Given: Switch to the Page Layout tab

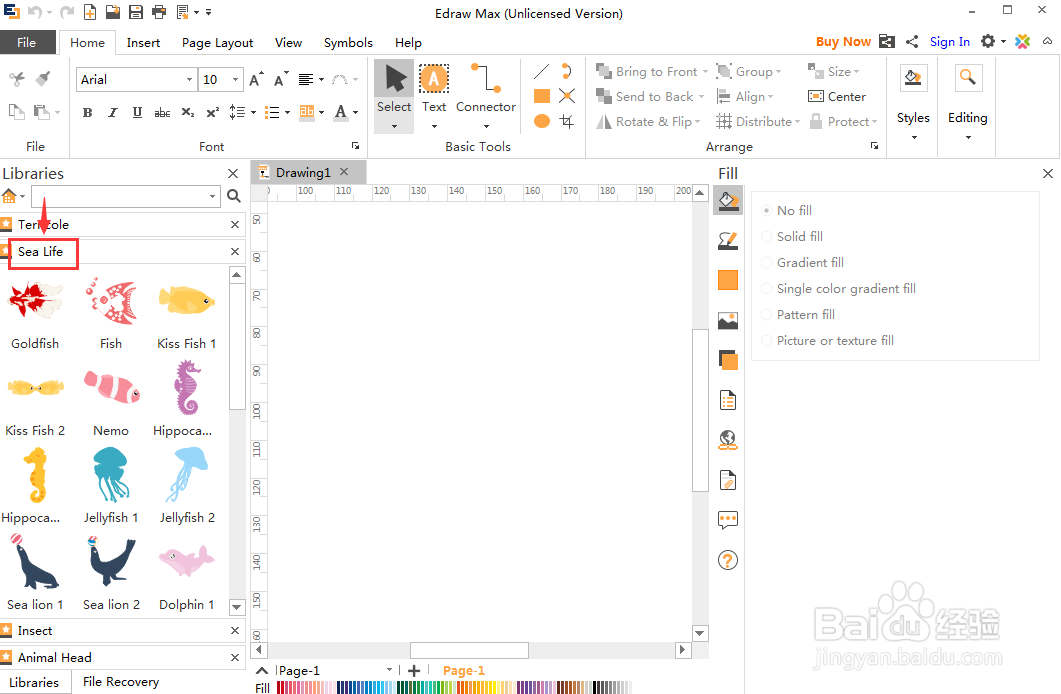Looking at the screenshot, I should click(217, 43).
